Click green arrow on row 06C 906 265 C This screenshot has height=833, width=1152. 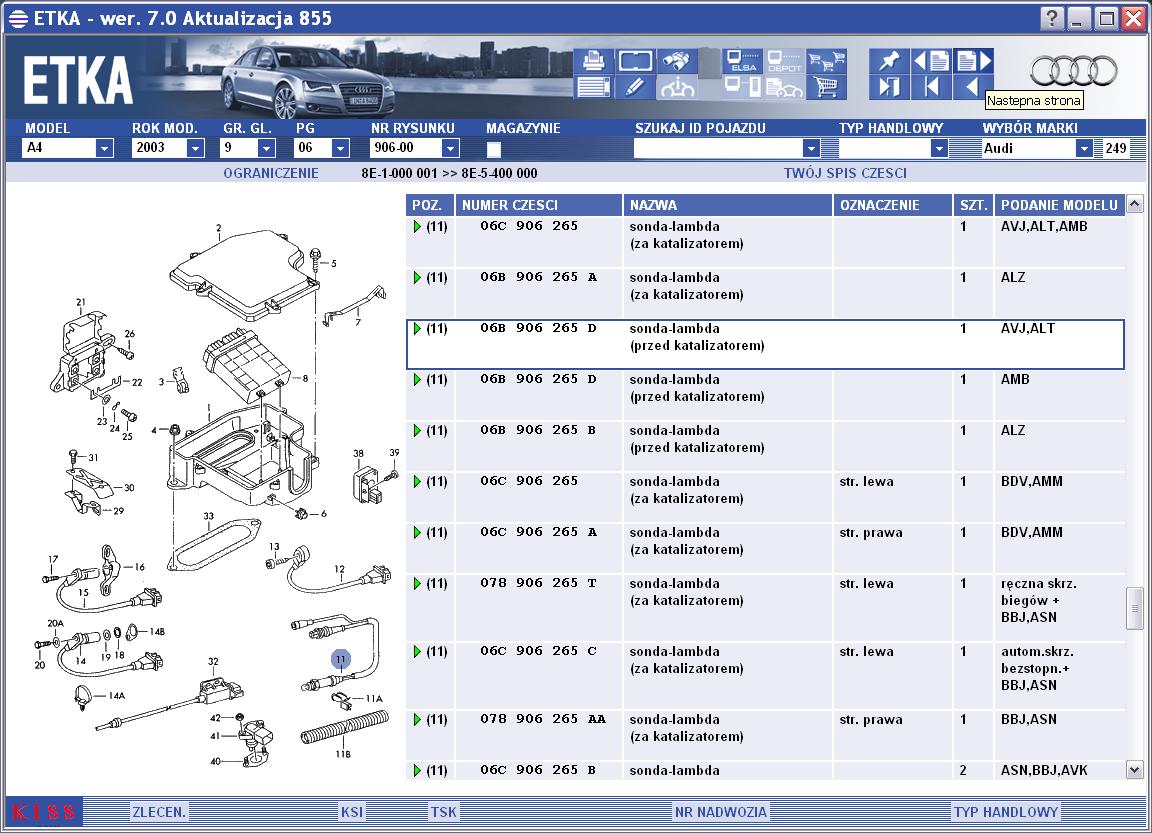[x=417, y=652]
